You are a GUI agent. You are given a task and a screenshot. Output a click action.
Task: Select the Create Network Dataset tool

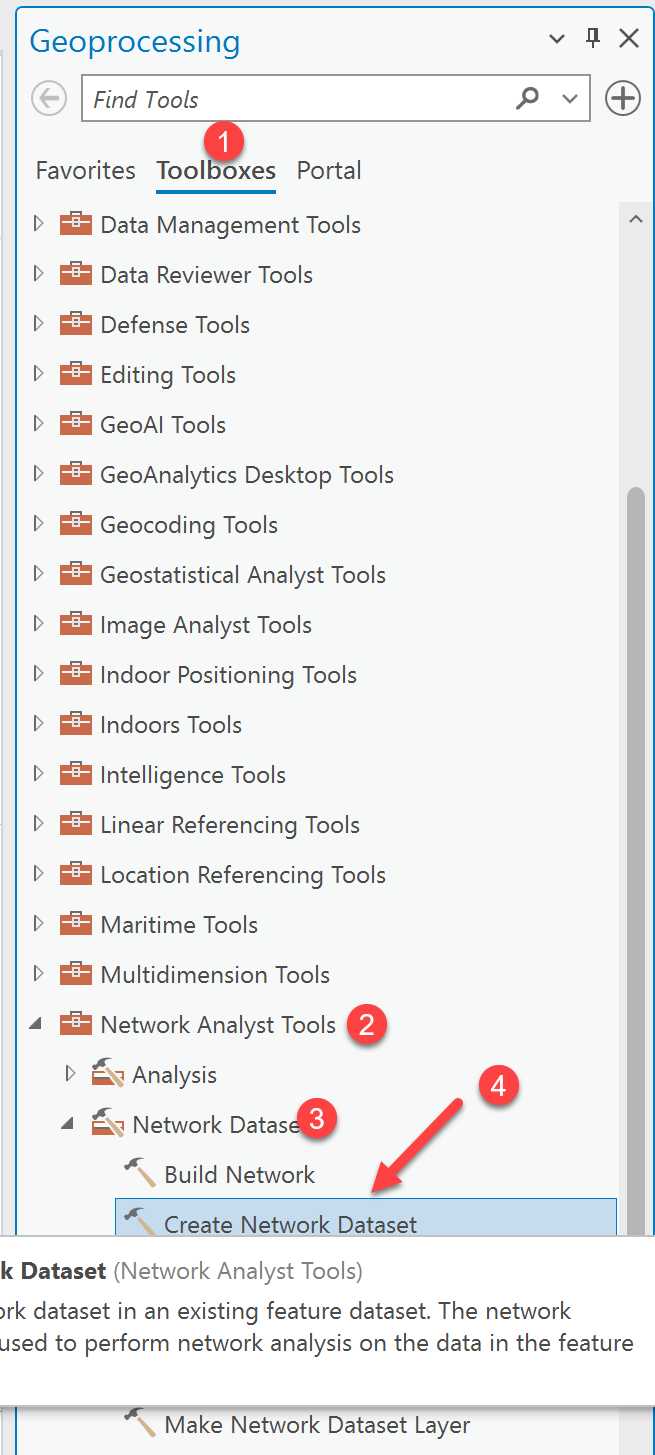290,1224
